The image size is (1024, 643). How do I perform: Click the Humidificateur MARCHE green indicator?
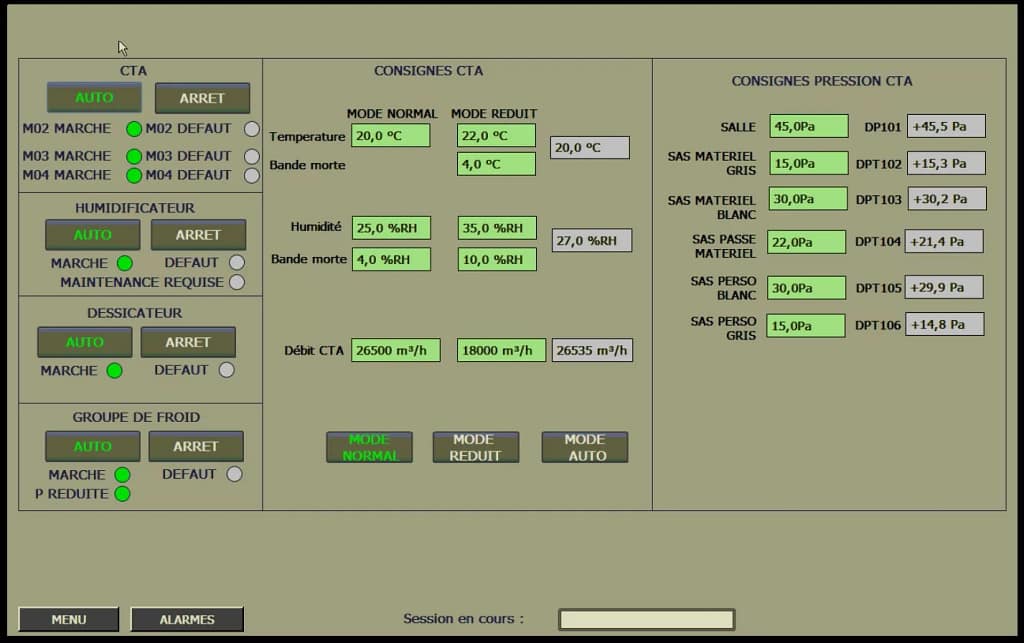pos(125,264)
